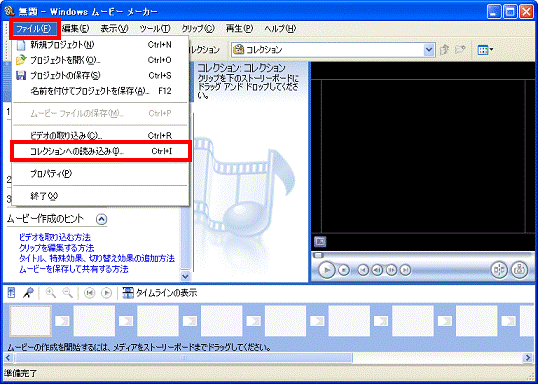Click the Play button in the preview monitor
538x384 pixels.
point(327,270)
